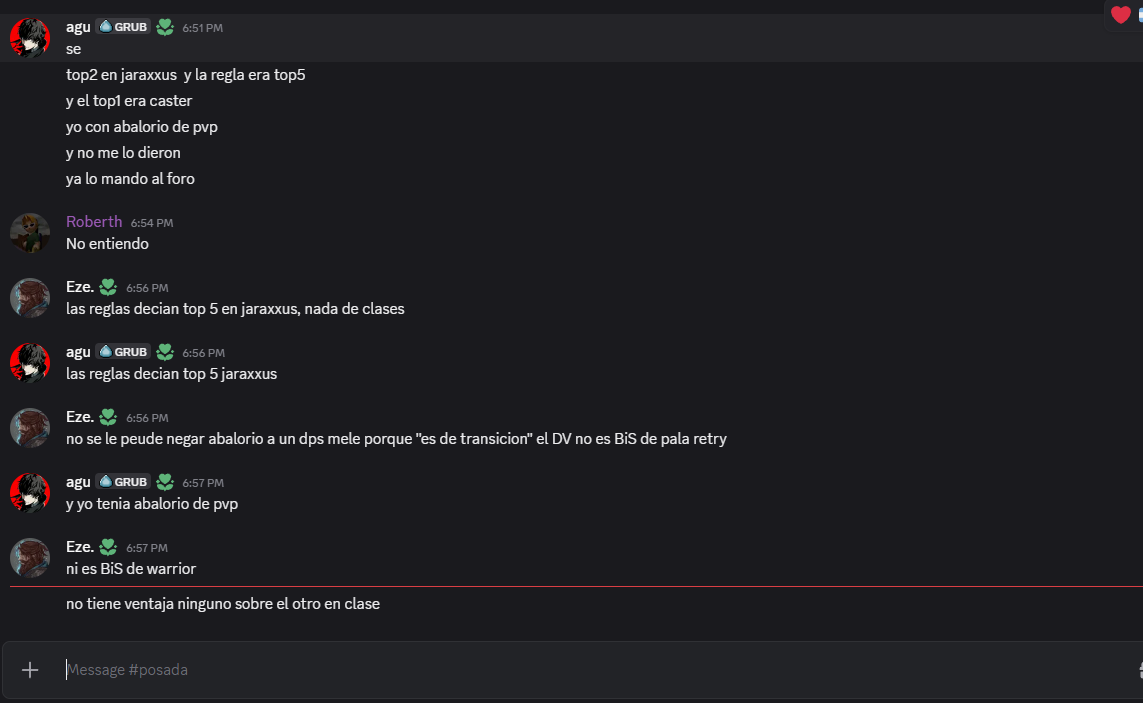Click the 6:54 PM timestamp

pyautogui.click(x=152, y=223)
